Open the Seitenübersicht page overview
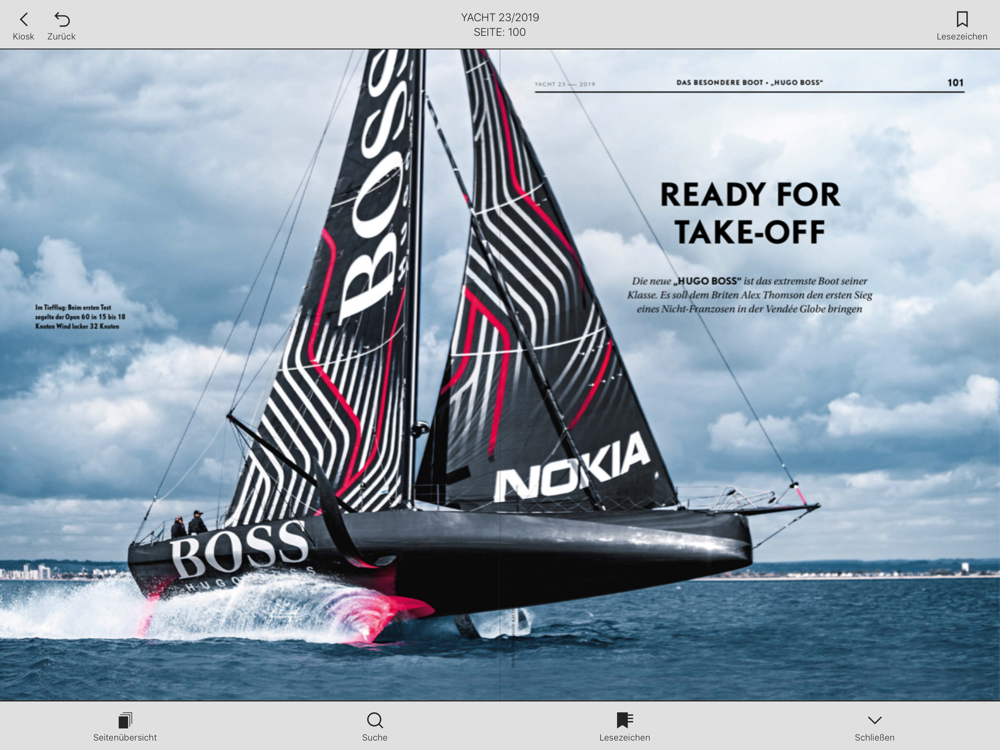 point(125,727)
